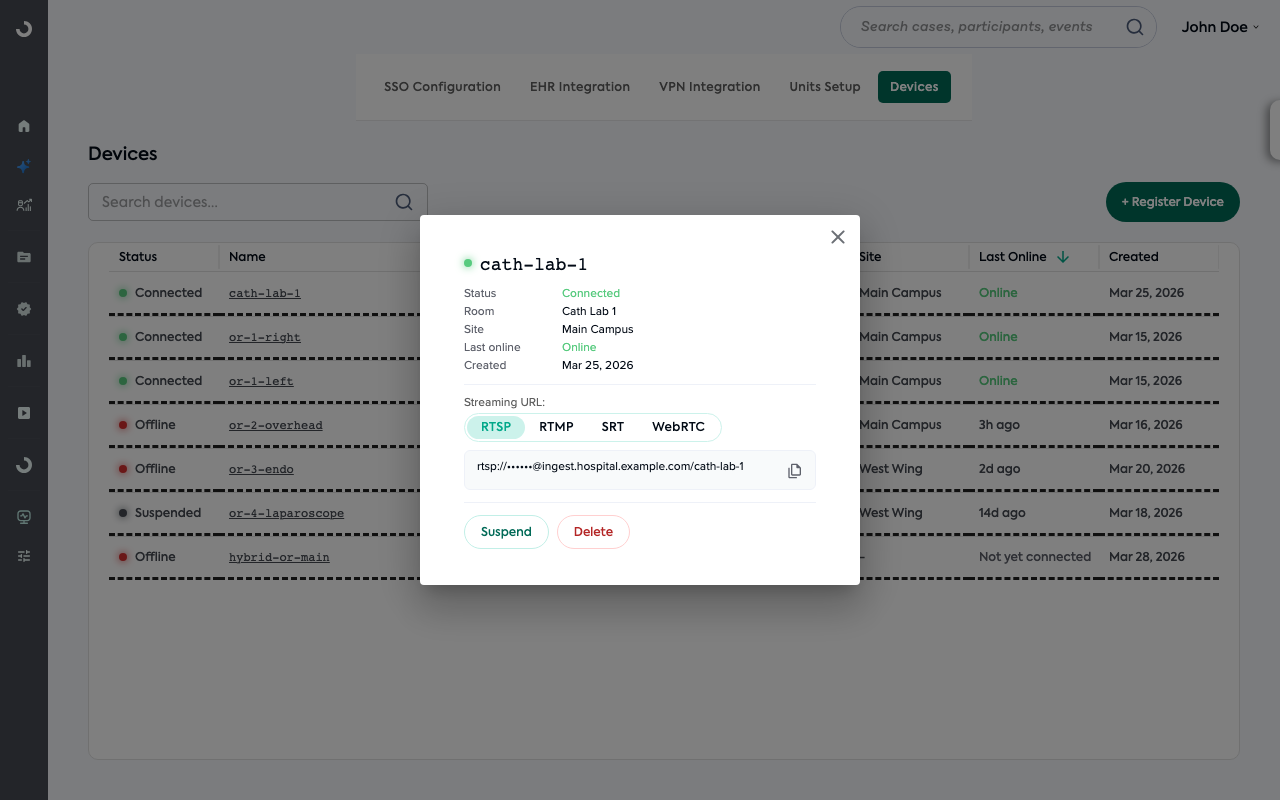Open the cases folder icon in the sidebar
The image size is (1280, 800).
click(x=23, y=257)
